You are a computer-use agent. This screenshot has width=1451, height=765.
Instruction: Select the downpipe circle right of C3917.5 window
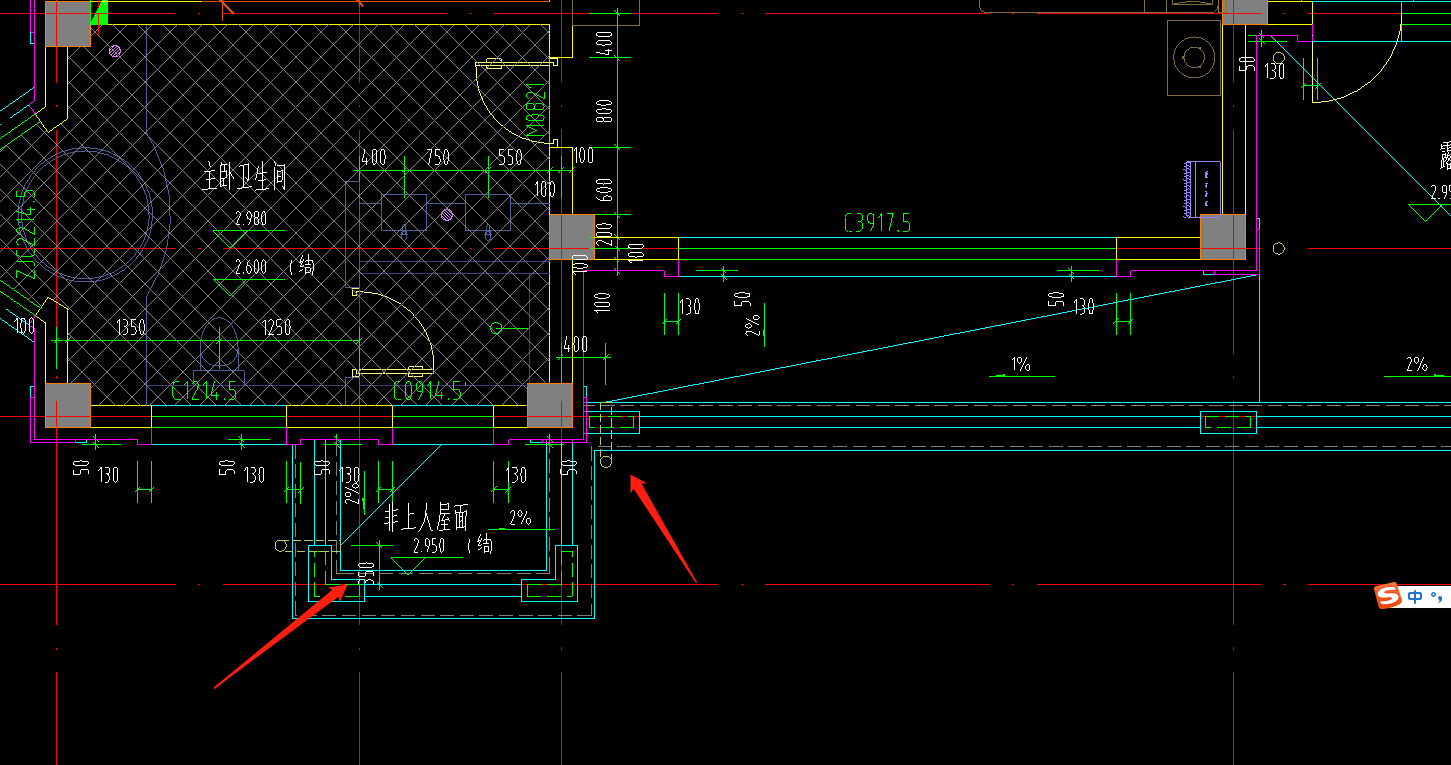1278,248
